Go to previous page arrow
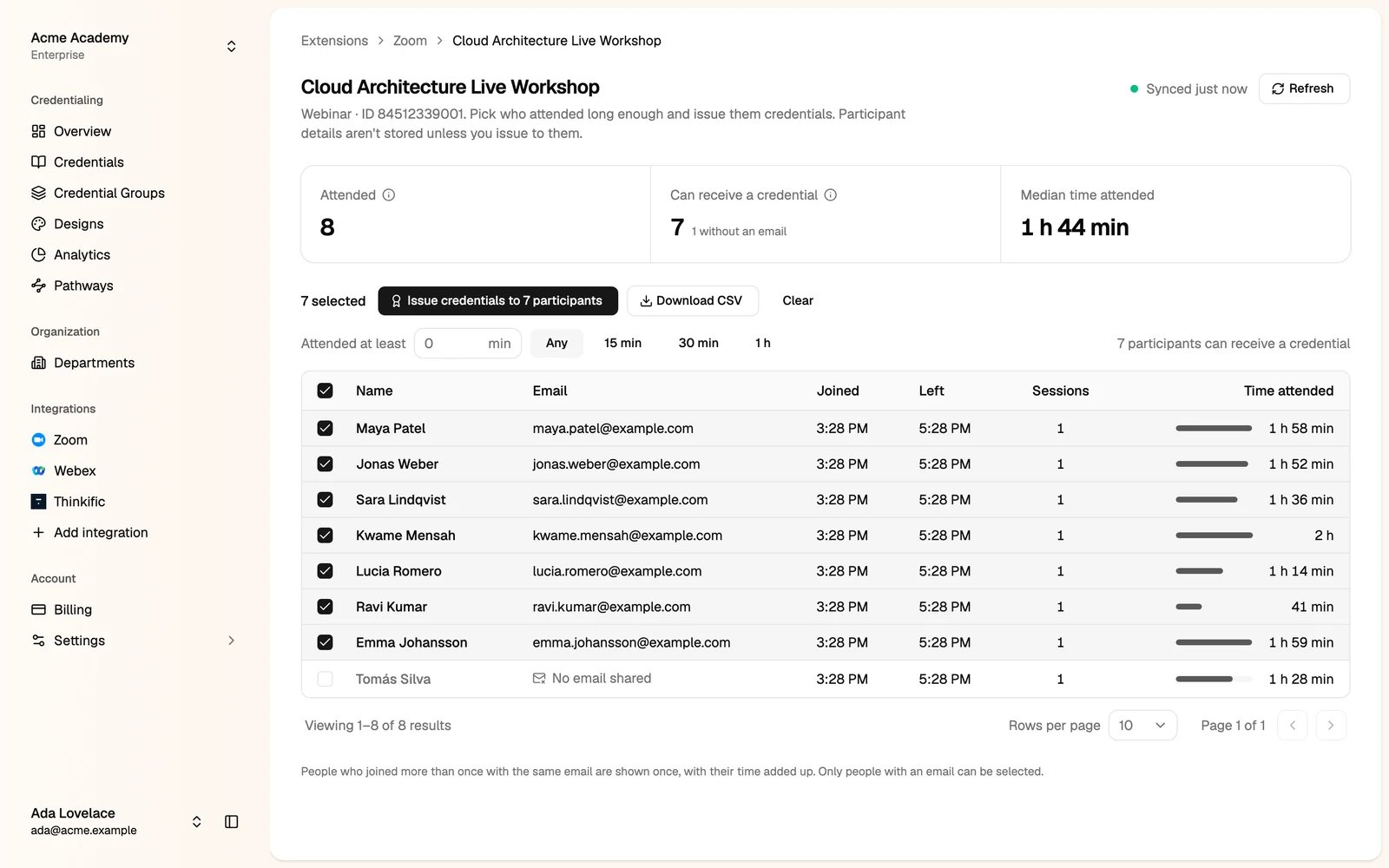Viewport: 1389px width, 868px height. coord(1292,726)
